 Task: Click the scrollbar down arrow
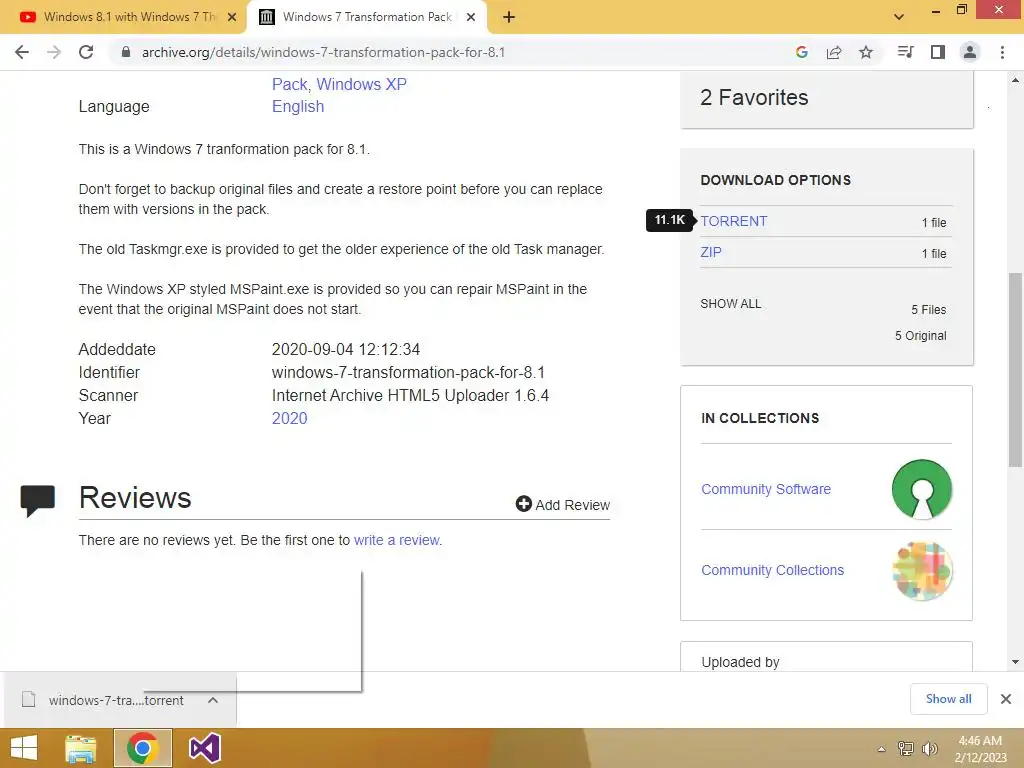1015,662
